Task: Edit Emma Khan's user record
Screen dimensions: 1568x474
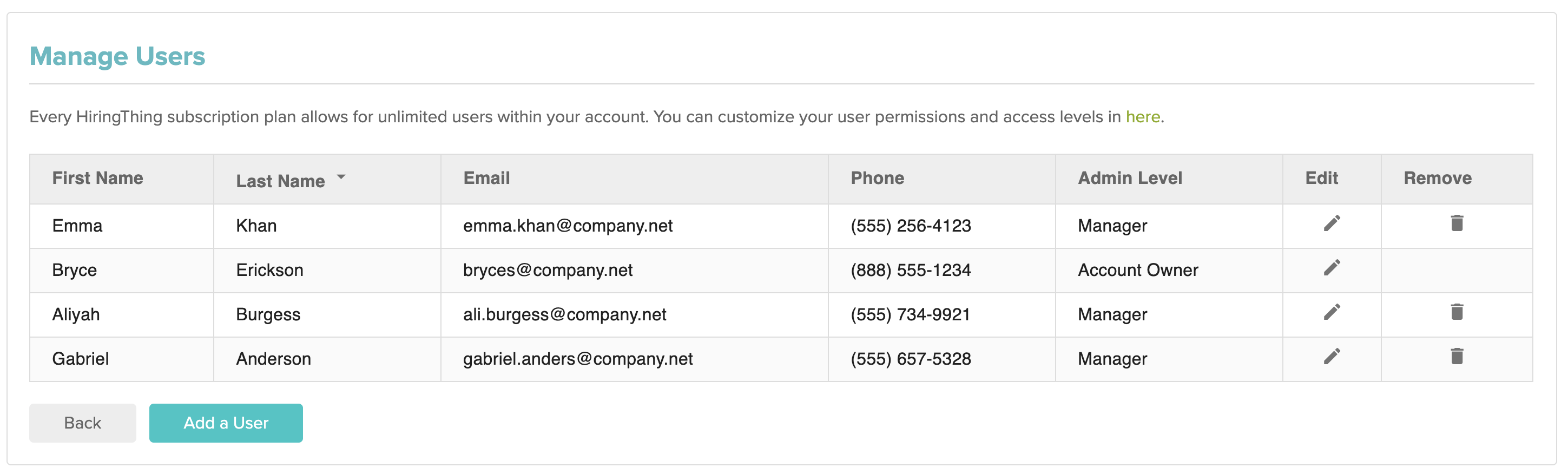Action: click(x=1331, y=223)
